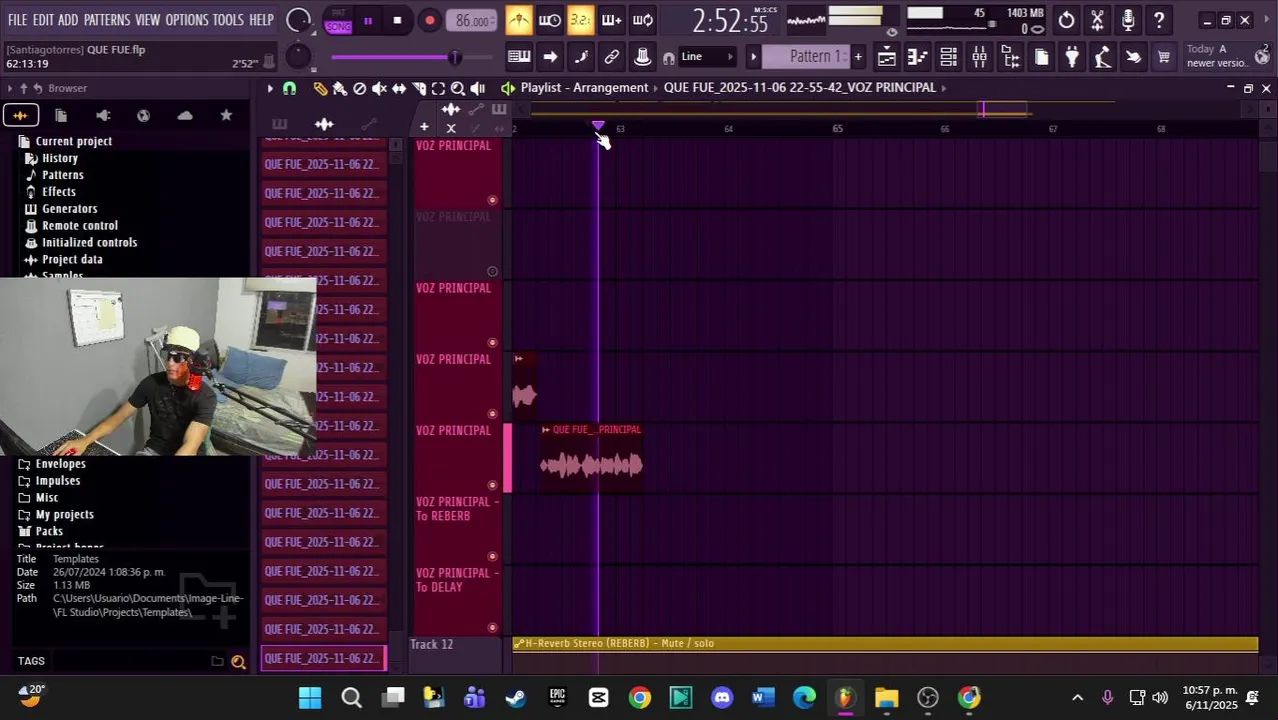Select the QUE FUE__PRINCIPAL audio clip

pyautogui.click(x=591, y=458)
